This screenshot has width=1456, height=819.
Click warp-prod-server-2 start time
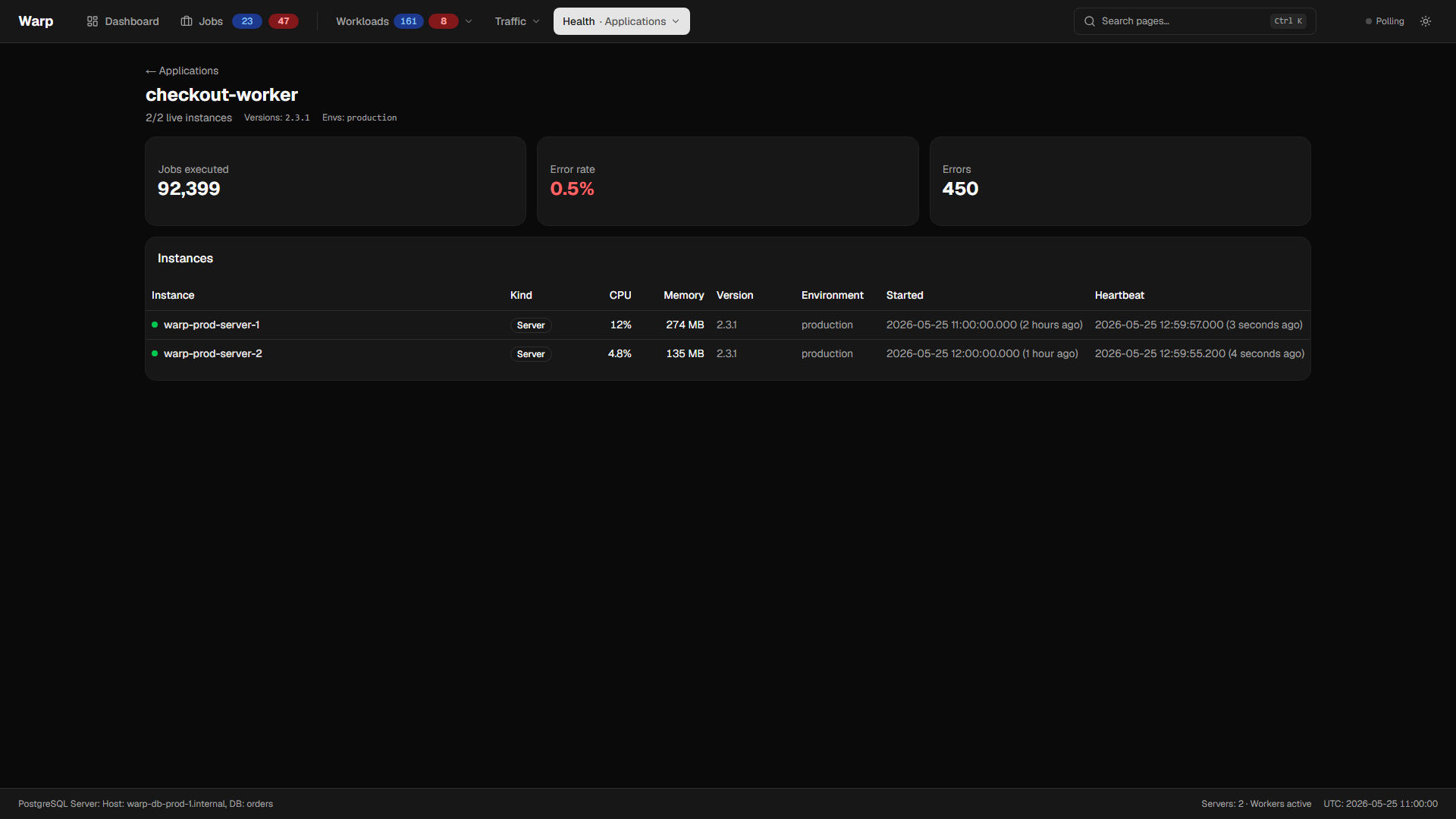click(982, 353)
